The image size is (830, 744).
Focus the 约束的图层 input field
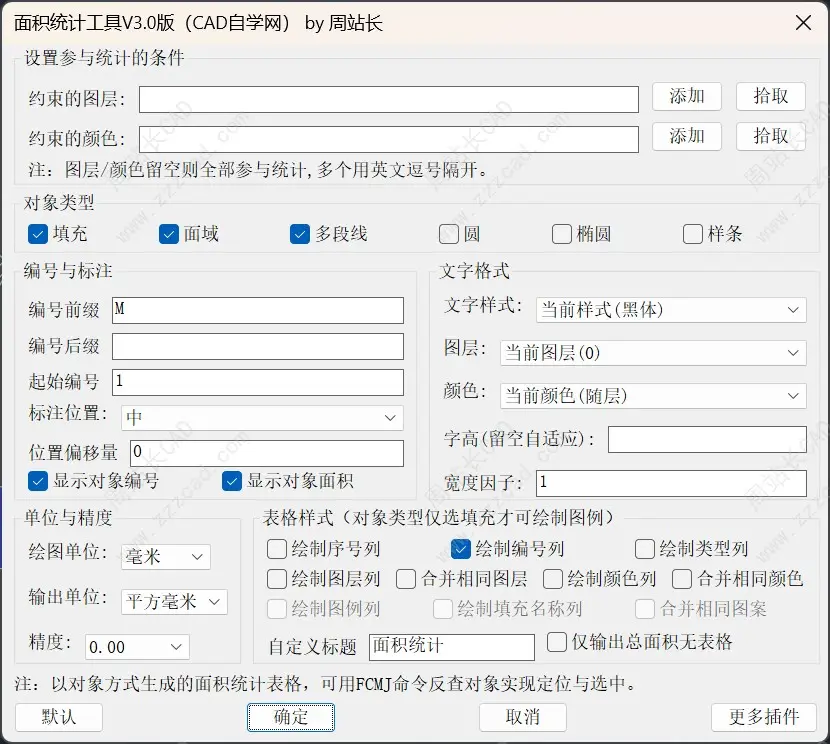[x=389, y=99]
